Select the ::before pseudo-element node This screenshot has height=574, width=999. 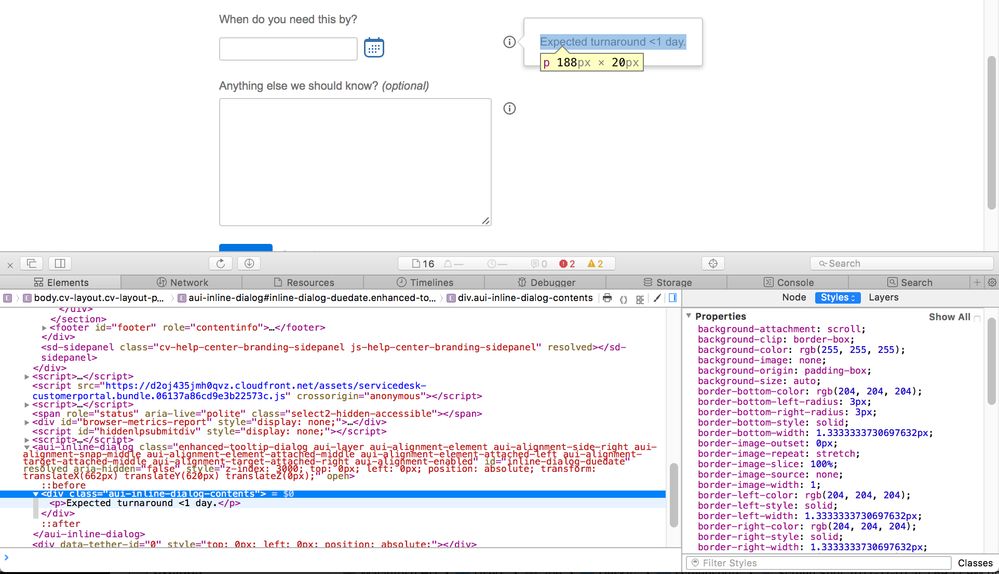pos(63,485)
